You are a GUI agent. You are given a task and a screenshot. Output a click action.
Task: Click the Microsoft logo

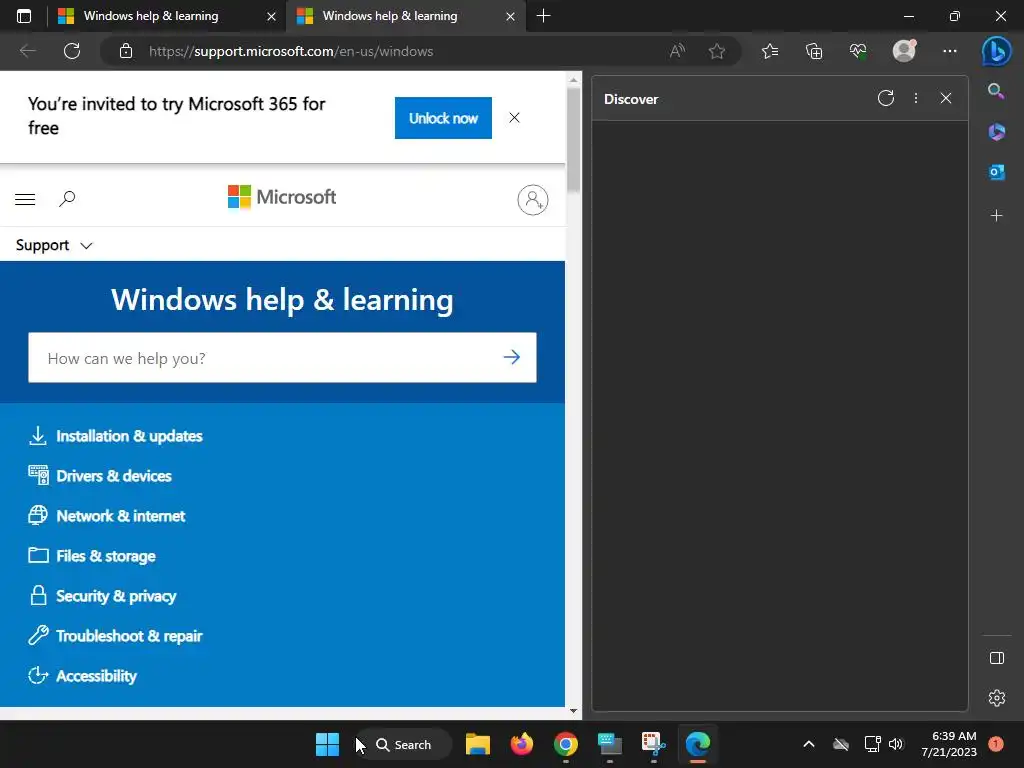click(x=281, y=197)
